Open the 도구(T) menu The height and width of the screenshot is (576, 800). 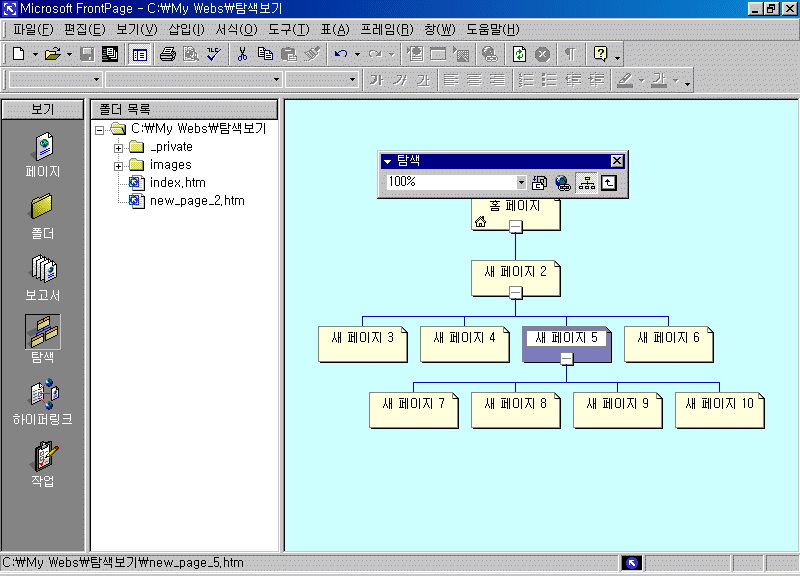tap(289, 30)
